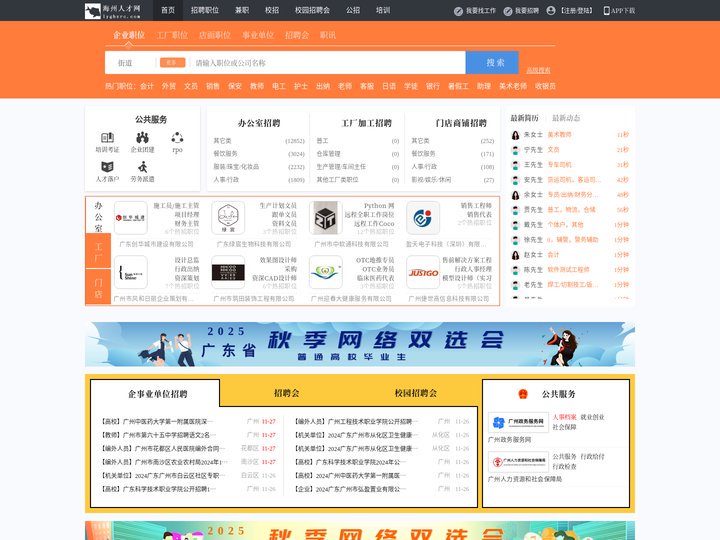The width and height of the screenshot is (720, 540).
Task: Click the 广州市中软通科技 cube logo
Action: (x=326, y=218)
